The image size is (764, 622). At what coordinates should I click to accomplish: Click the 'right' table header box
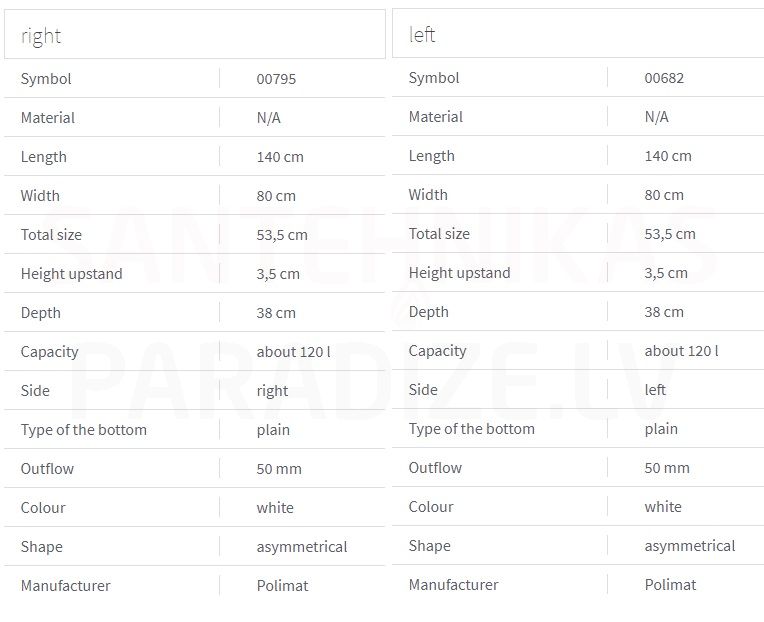pos(195,34)
